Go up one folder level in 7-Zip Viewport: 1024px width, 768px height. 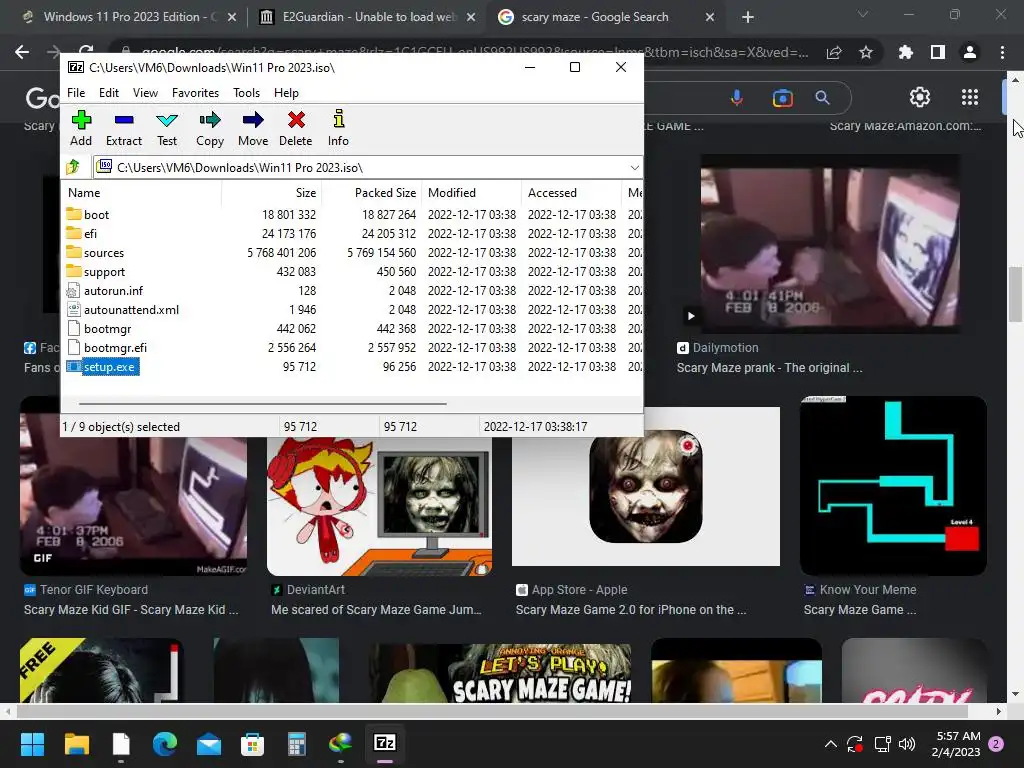73,167
